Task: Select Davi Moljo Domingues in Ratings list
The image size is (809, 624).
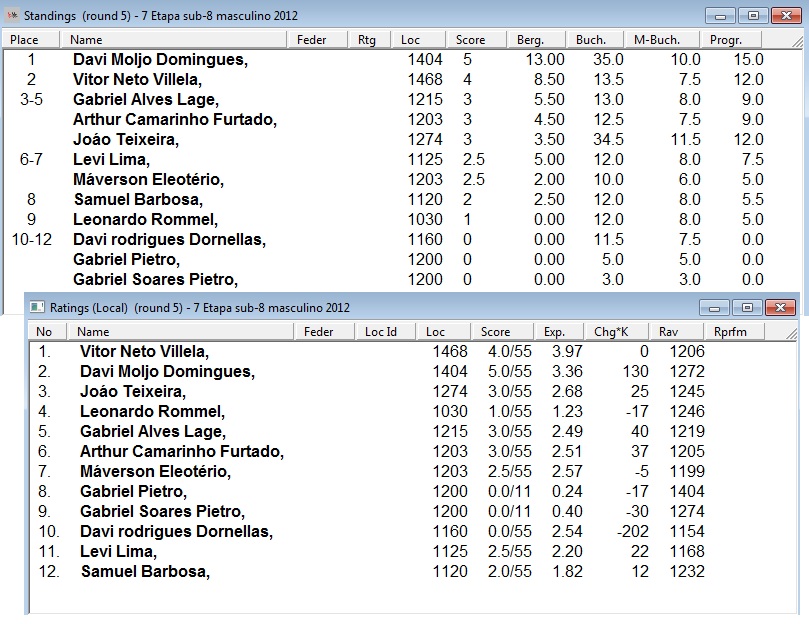Action: pyautogui.click(x=168, y=372)
